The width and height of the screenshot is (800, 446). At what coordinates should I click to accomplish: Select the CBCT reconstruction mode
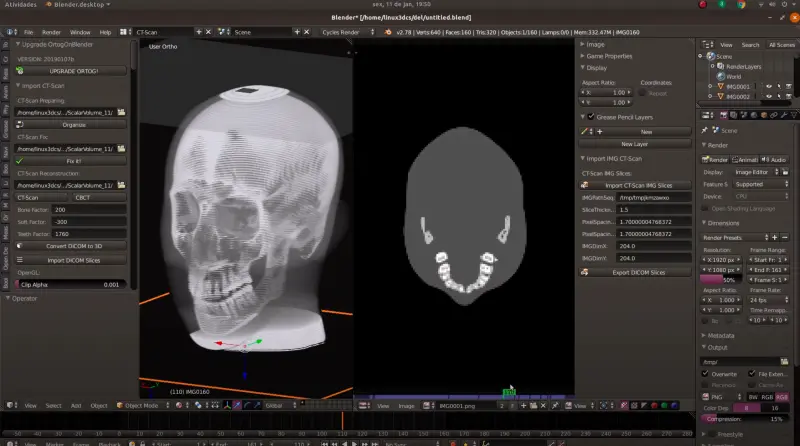(x=98, y=197)
